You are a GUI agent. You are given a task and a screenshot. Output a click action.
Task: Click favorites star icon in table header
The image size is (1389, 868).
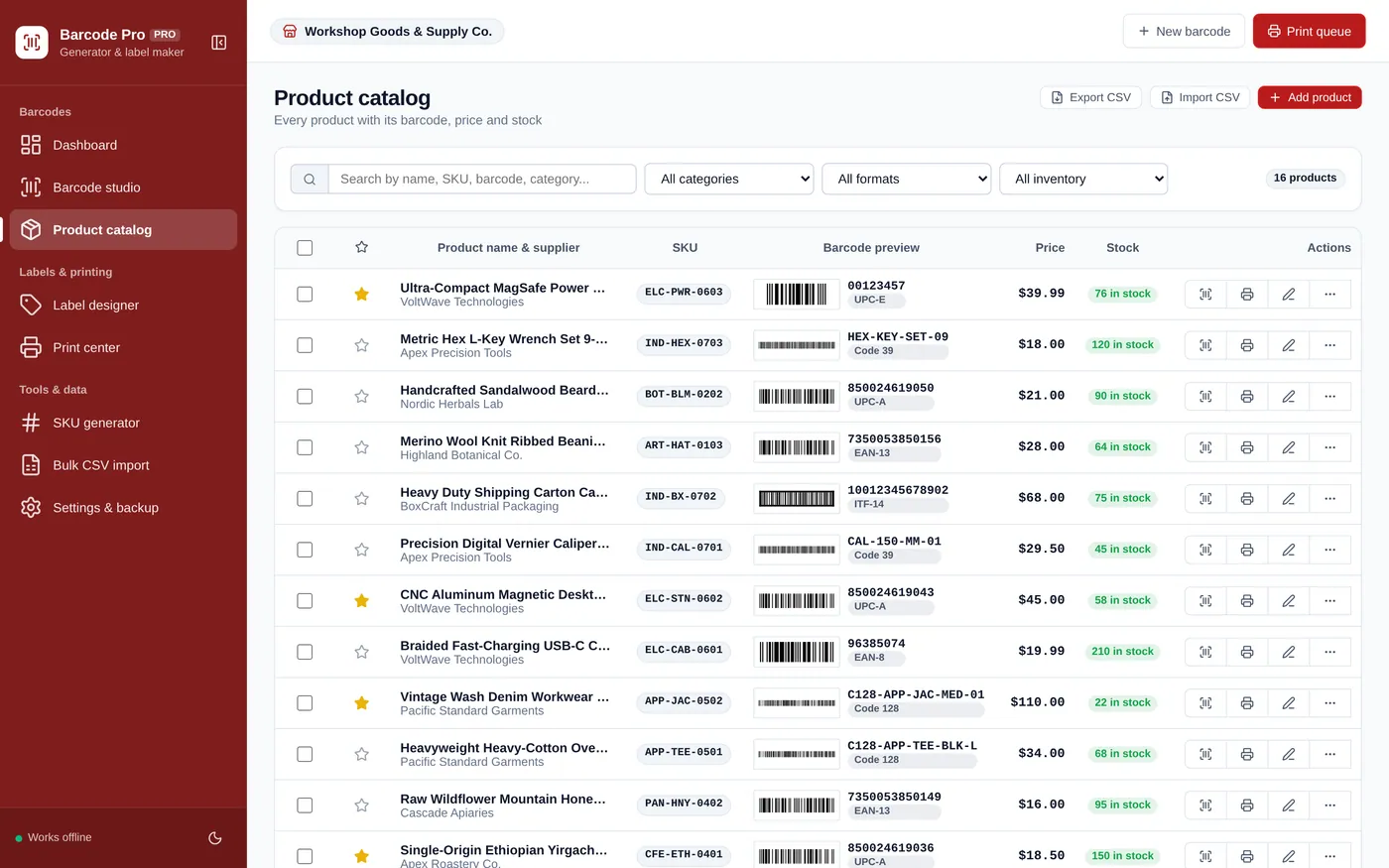(x=362, y=247)
